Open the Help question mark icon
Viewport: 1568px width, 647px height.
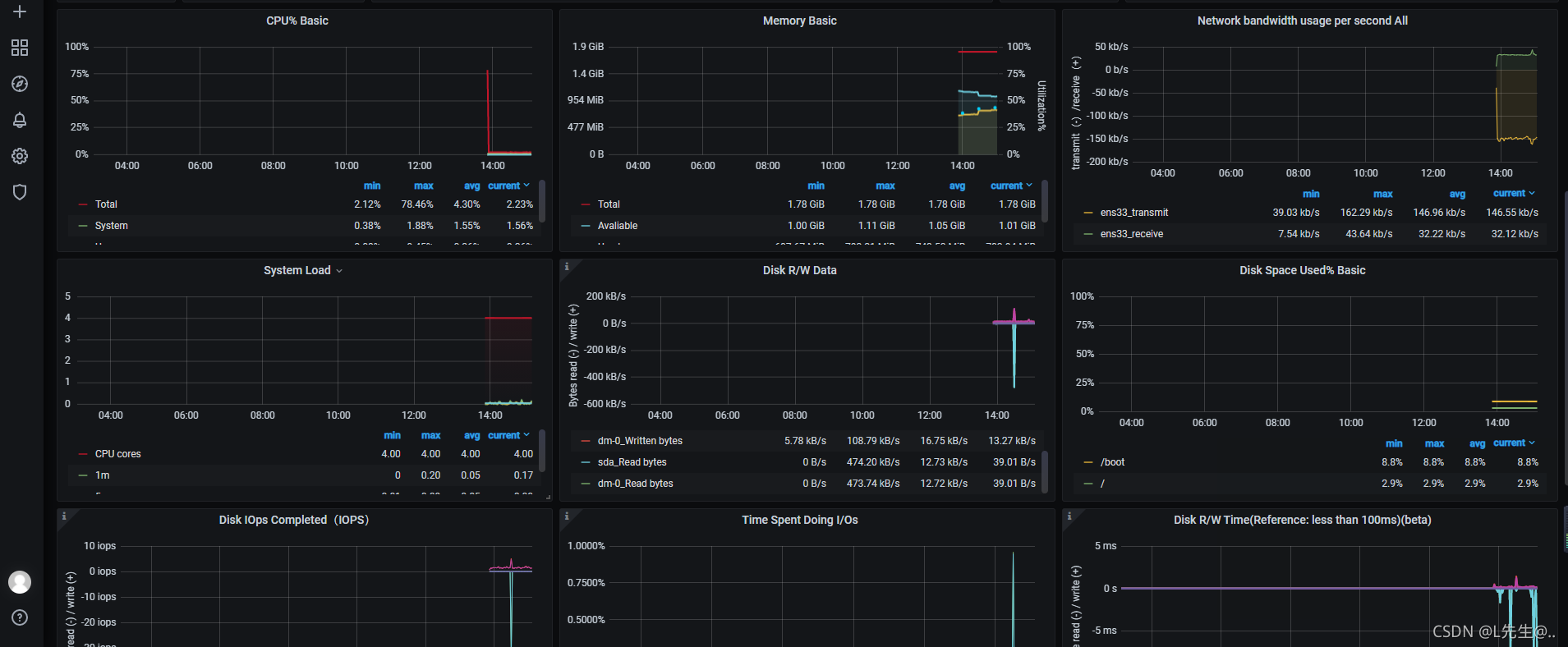pyautogui.click(x=20, y=617)
